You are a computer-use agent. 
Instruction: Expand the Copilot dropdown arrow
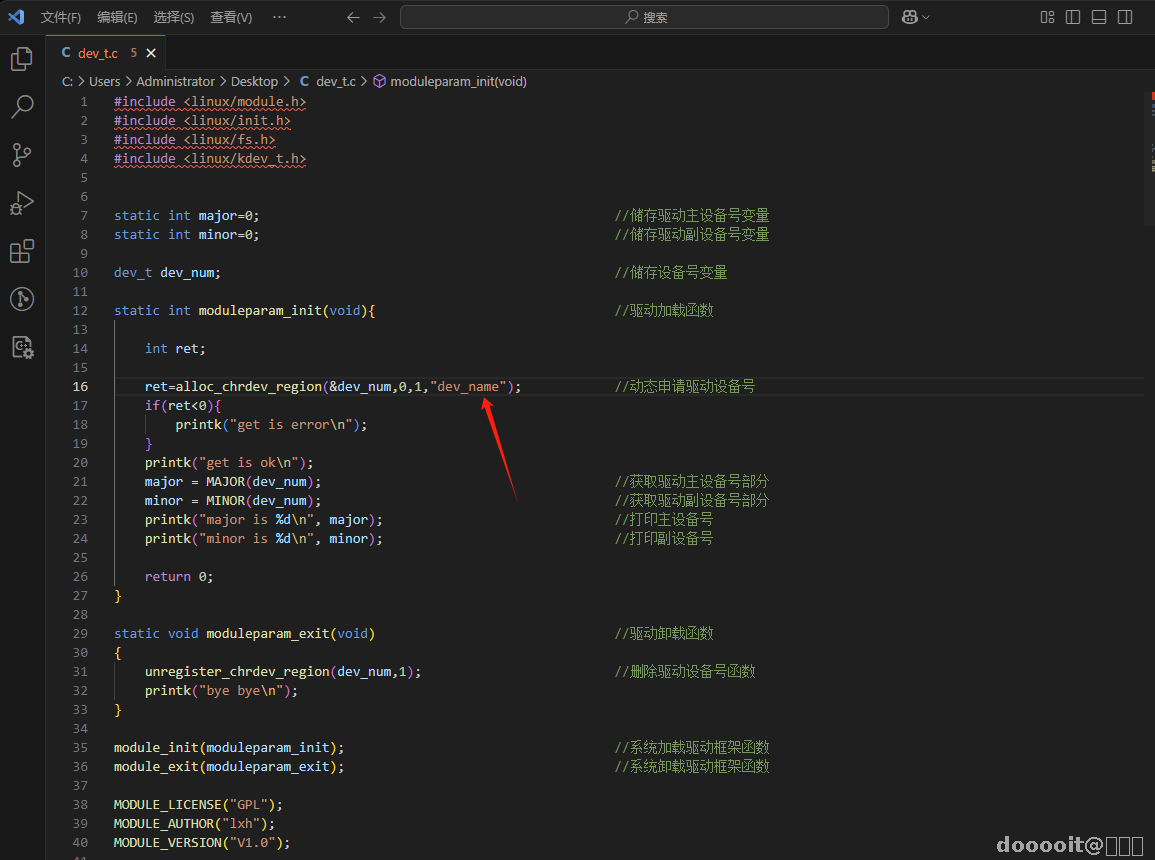926,17
